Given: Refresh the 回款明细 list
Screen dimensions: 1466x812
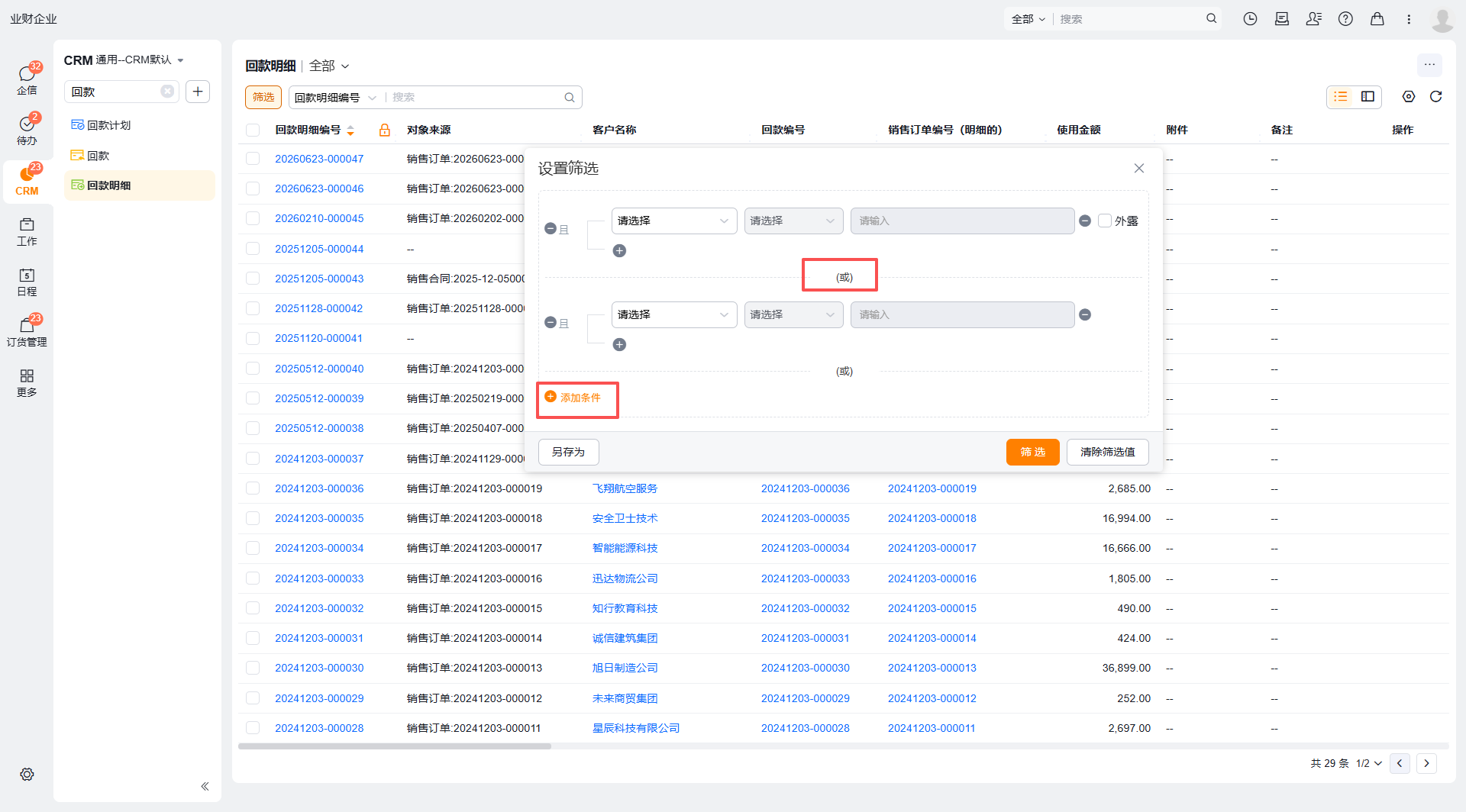Looking at the screenshot, I should 1435,96.
